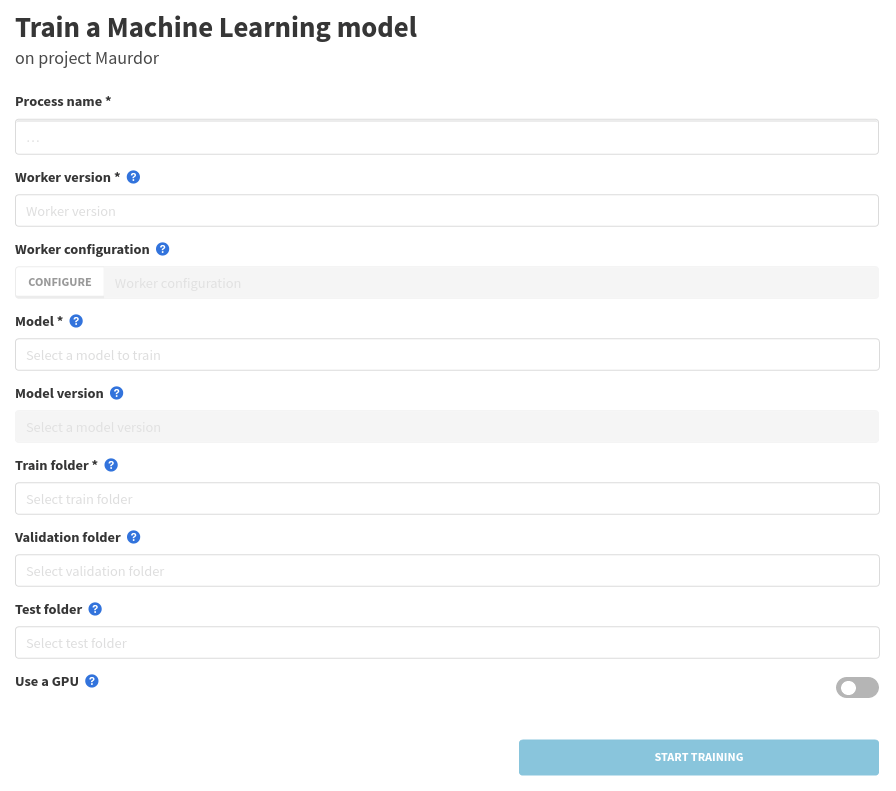Click the Test folder question mark icon
Screen dimensions: 896x791
pos(95,609)
